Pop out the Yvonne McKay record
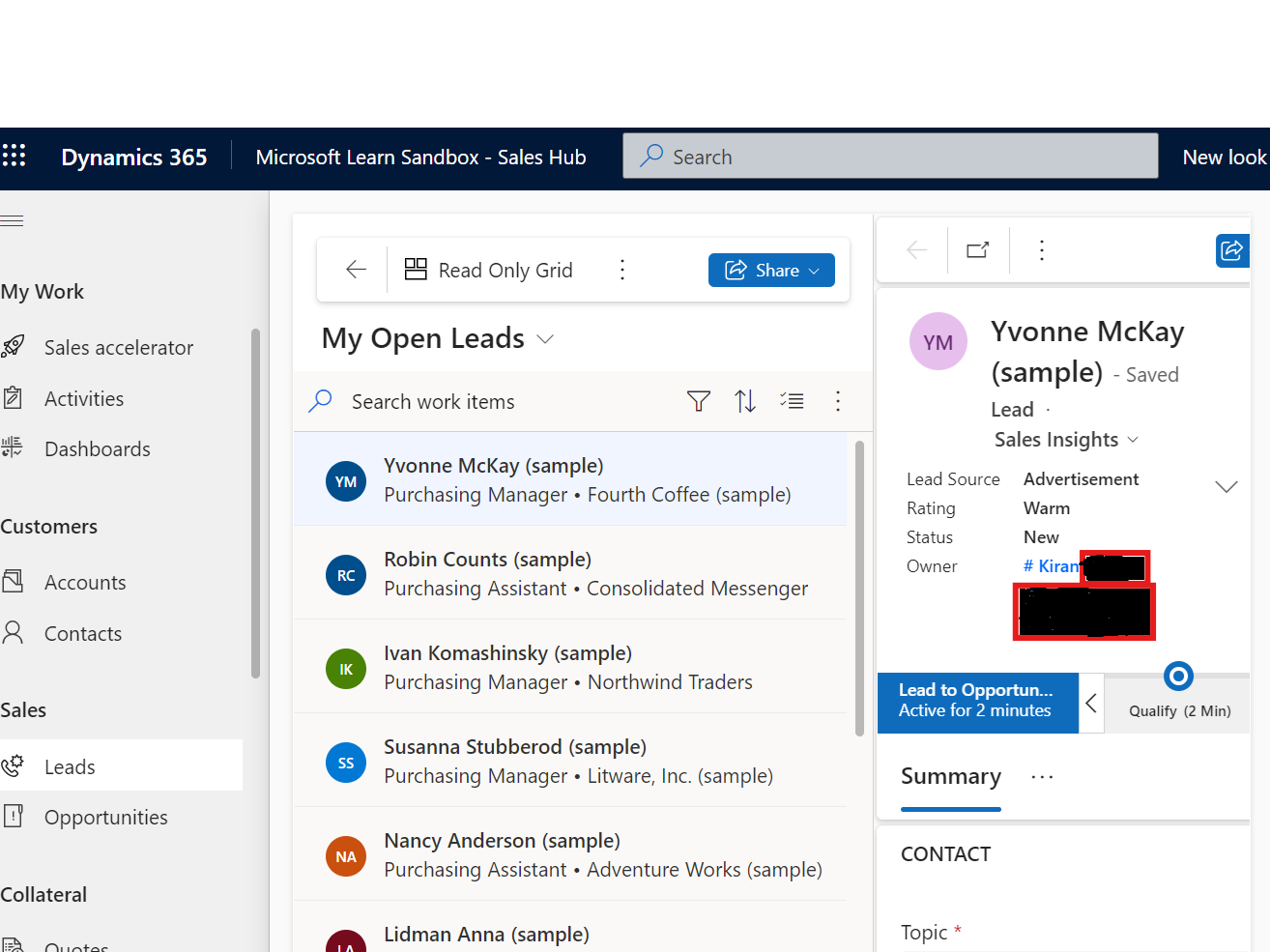 (977, 249)
